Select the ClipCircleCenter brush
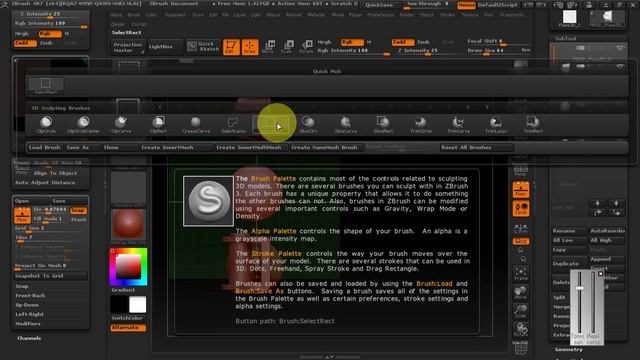 84,124
